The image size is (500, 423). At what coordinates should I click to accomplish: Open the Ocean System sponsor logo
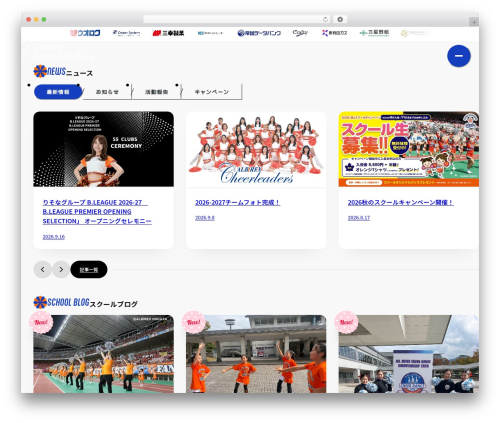coord(126,33)
